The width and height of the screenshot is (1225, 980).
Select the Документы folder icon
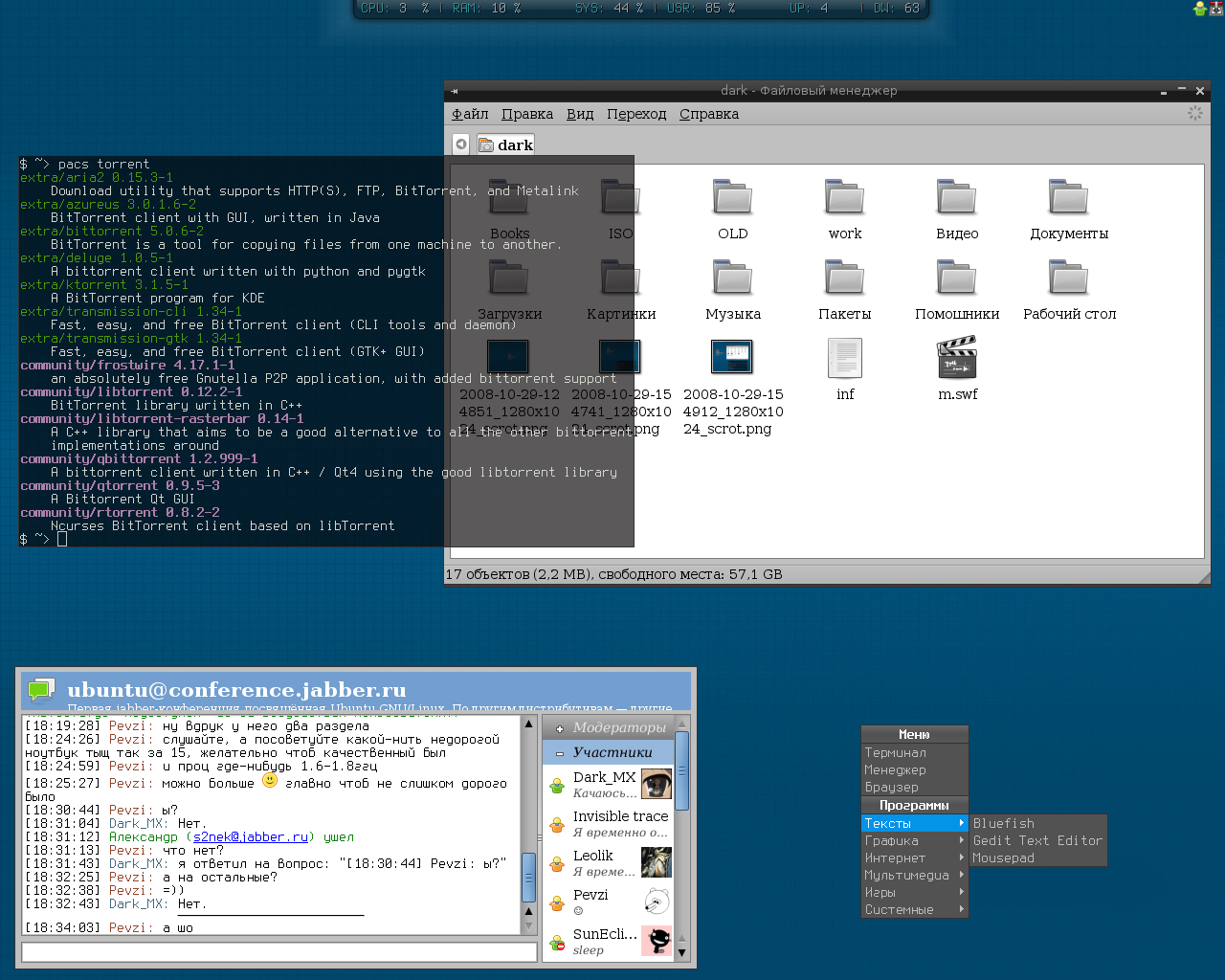(x=1069, y=198)
